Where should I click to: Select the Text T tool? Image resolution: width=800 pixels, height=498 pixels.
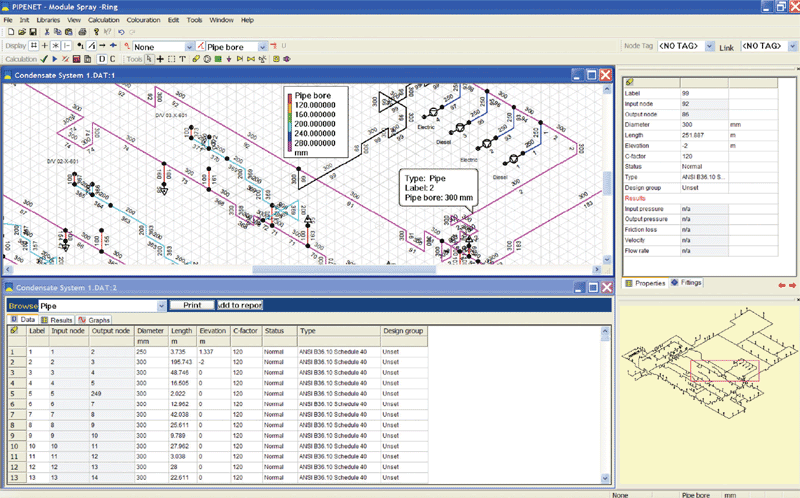[x=182, y=59]
